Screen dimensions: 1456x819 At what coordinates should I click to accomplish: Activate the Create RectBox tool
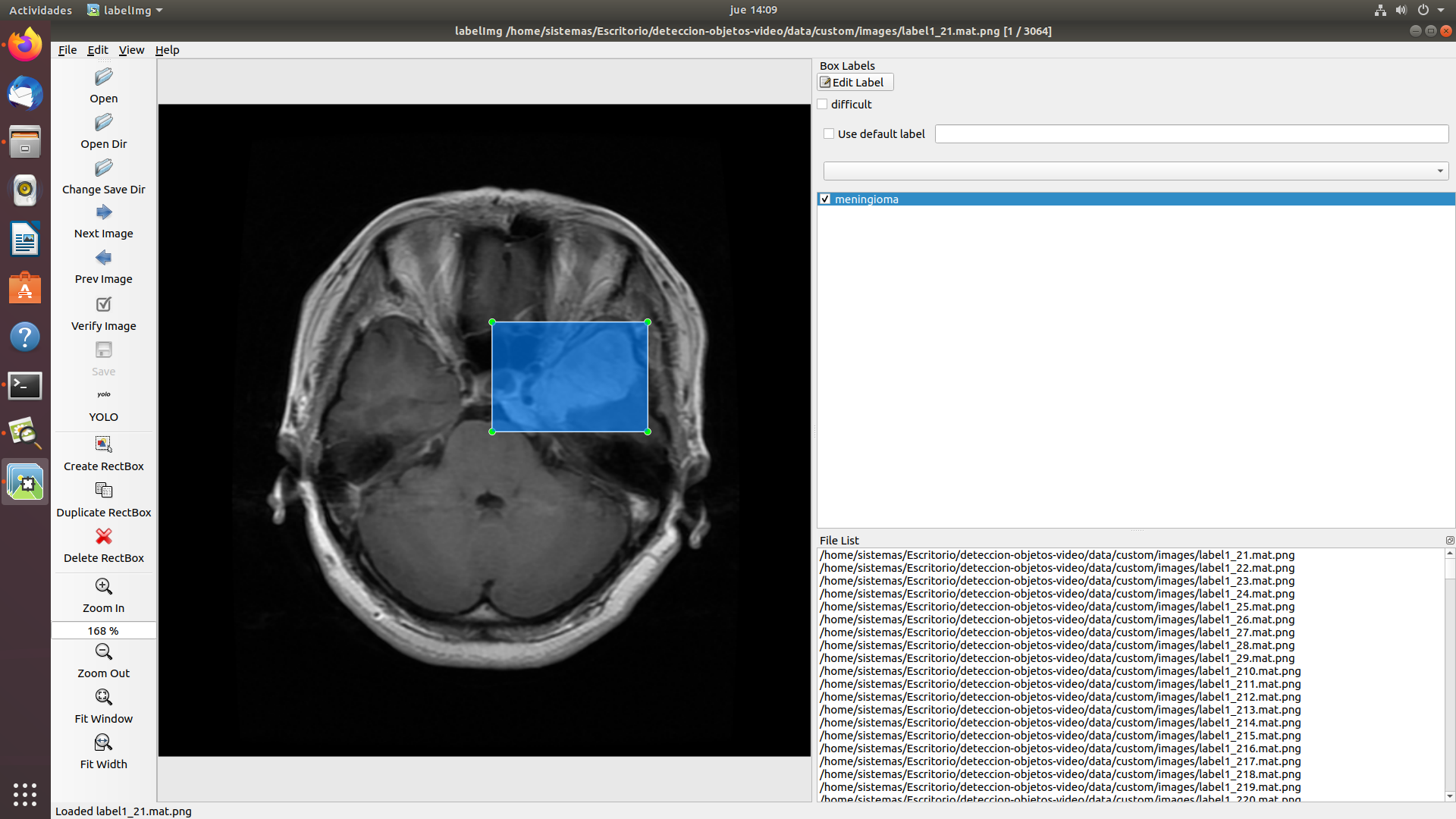[104, 444]
